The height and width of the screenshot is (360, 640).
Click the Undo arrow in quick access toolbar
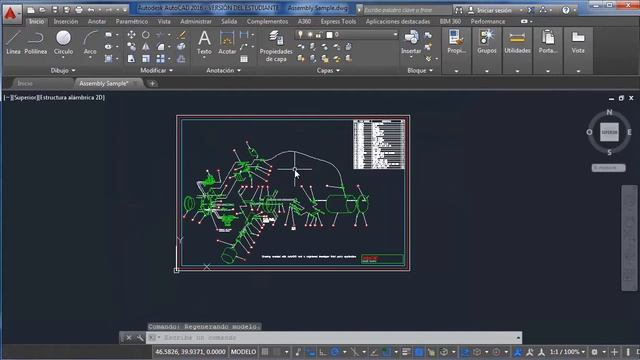pos(91,9)
